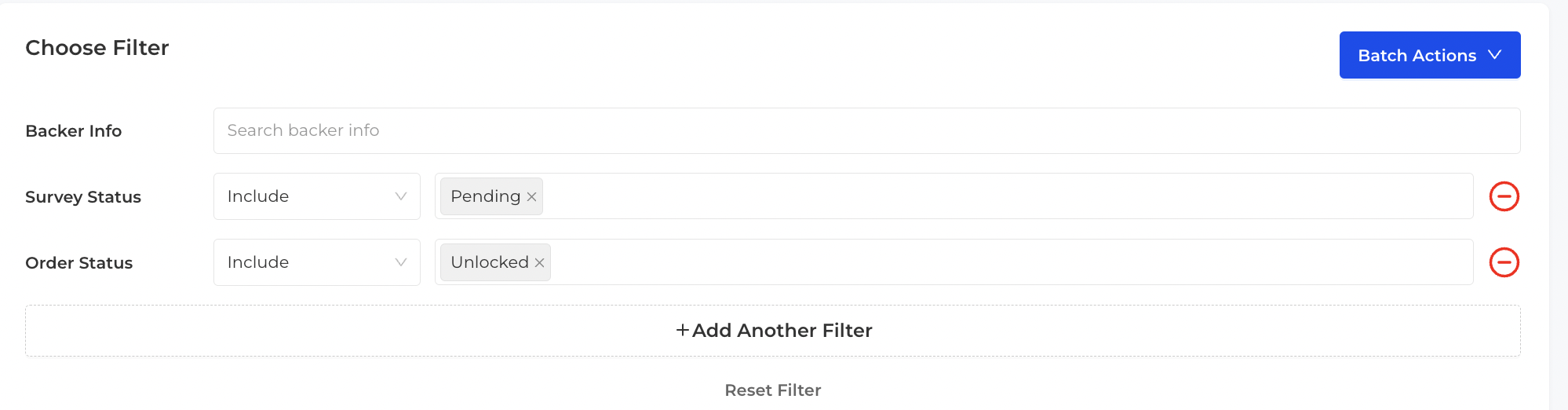Open the Batch Actions menu

(1430, 55)
